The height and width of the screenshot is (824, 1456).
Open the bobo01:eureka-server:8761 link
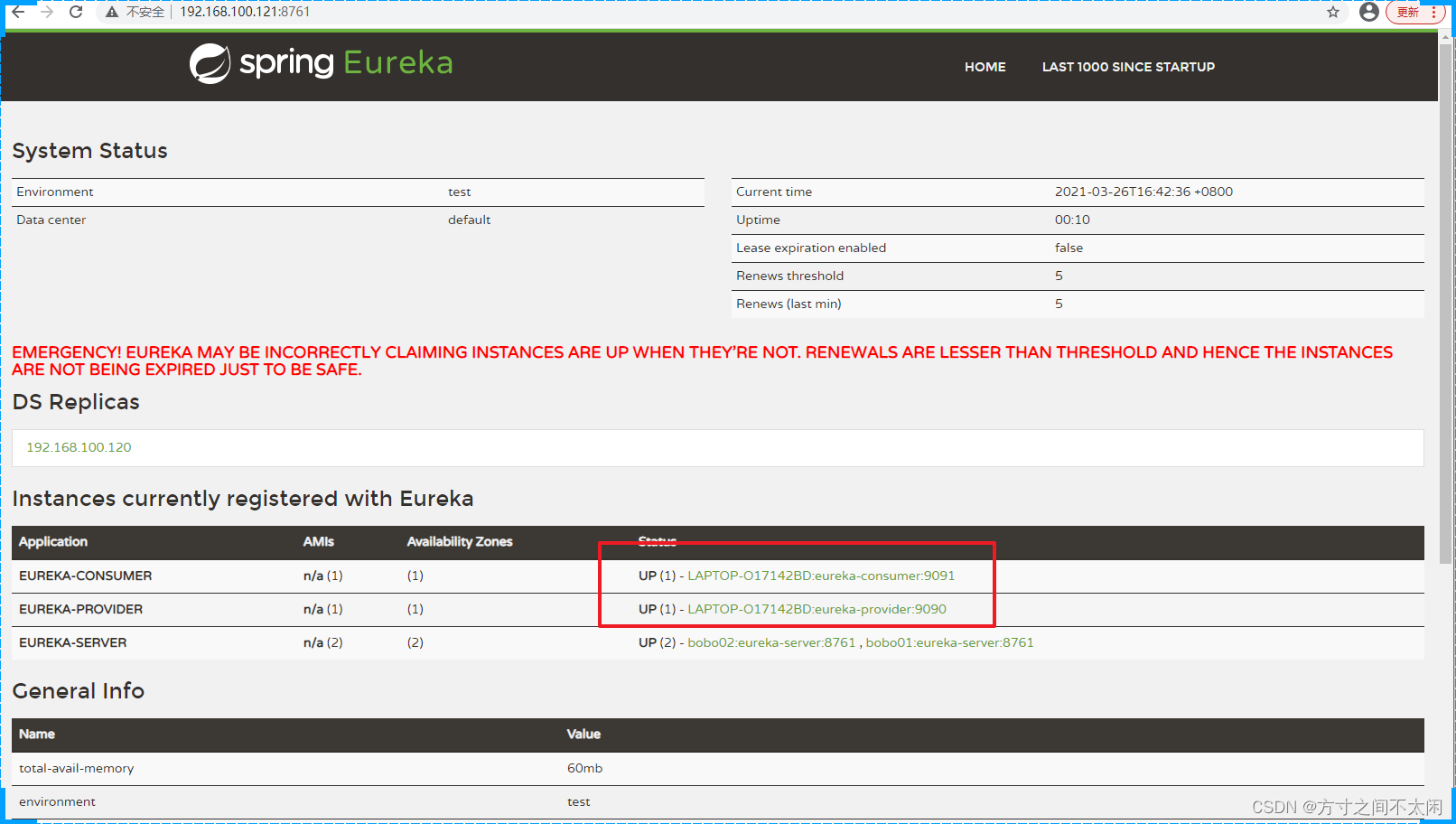pyautogui.click(x=949, y=642)
